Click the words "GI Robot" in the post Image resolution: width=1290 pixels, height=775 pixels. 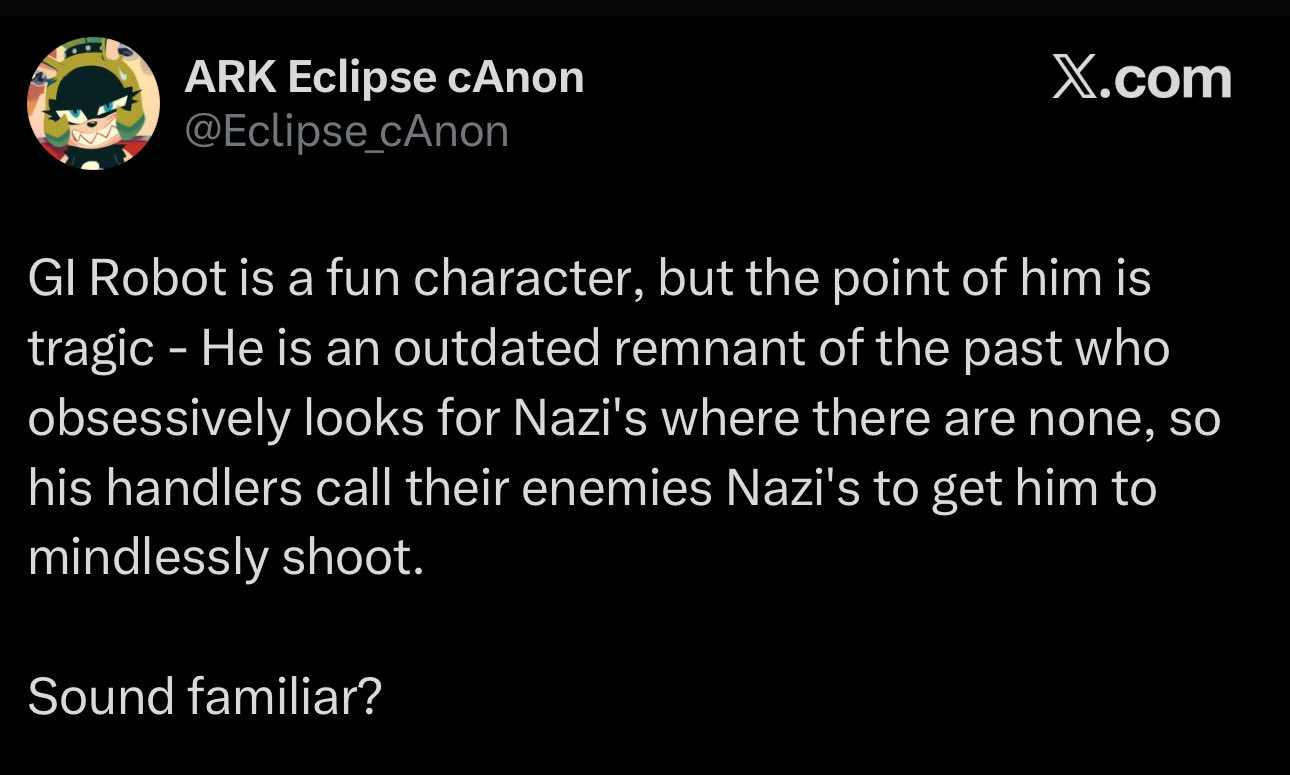(128, 281)
